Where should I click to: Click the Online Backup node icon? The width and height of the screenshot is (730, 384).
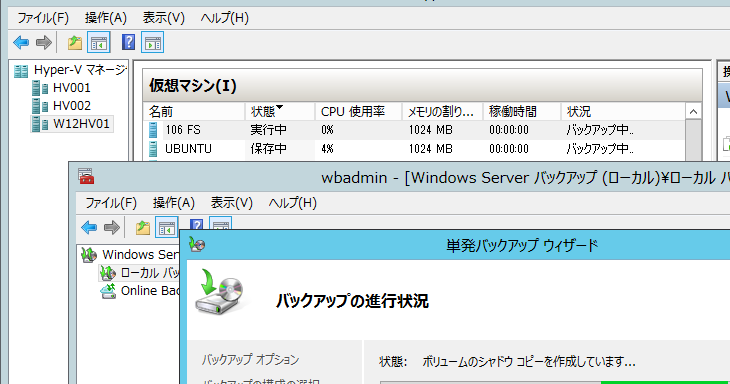(108, 291)
